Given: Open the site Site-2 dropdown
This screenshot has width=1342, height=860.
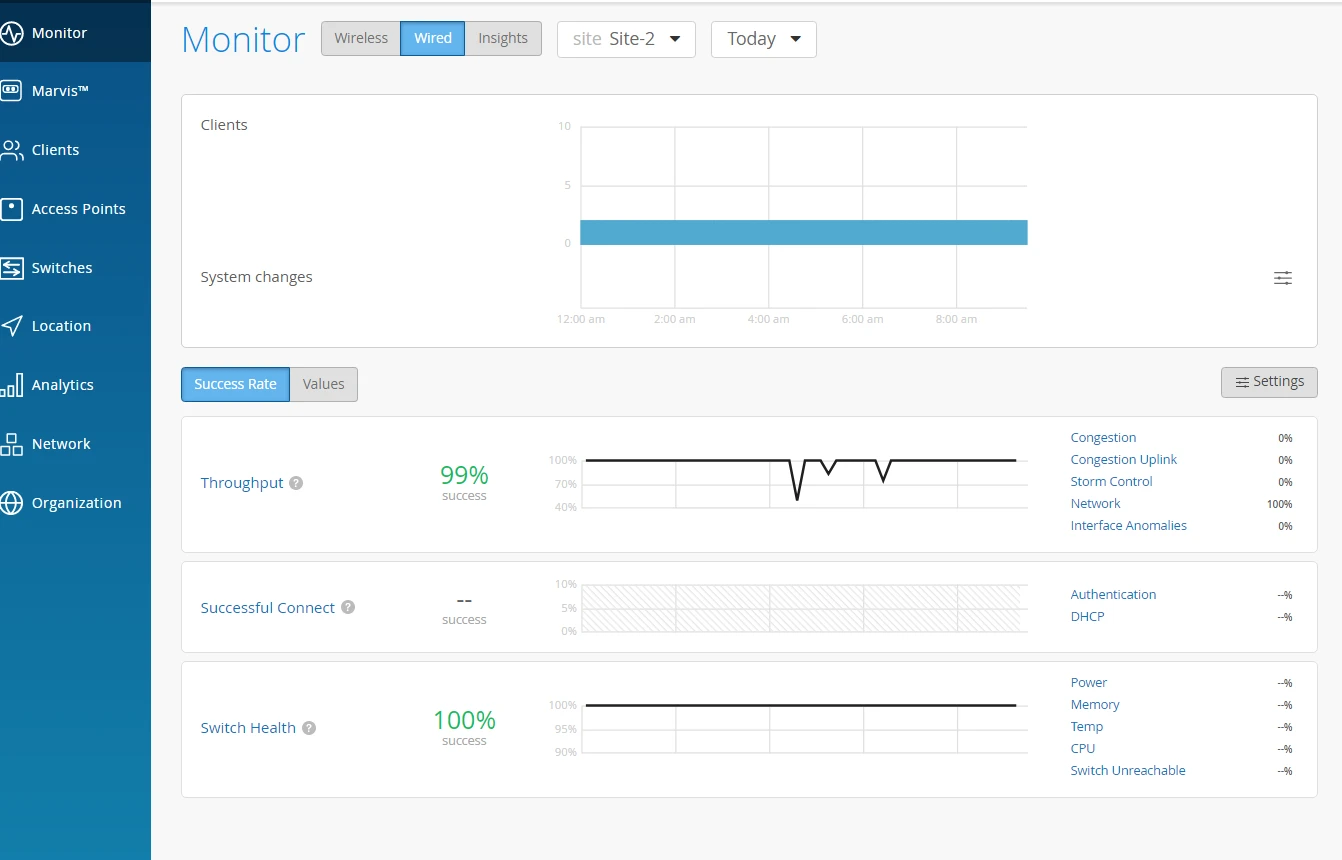Looking at the screenshot, I should pos(626,39).
